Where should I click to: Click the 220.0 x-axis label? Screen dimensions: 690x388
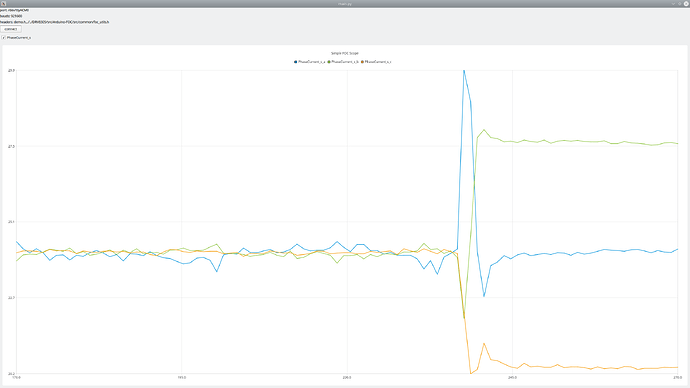click(x=347, y=377)
